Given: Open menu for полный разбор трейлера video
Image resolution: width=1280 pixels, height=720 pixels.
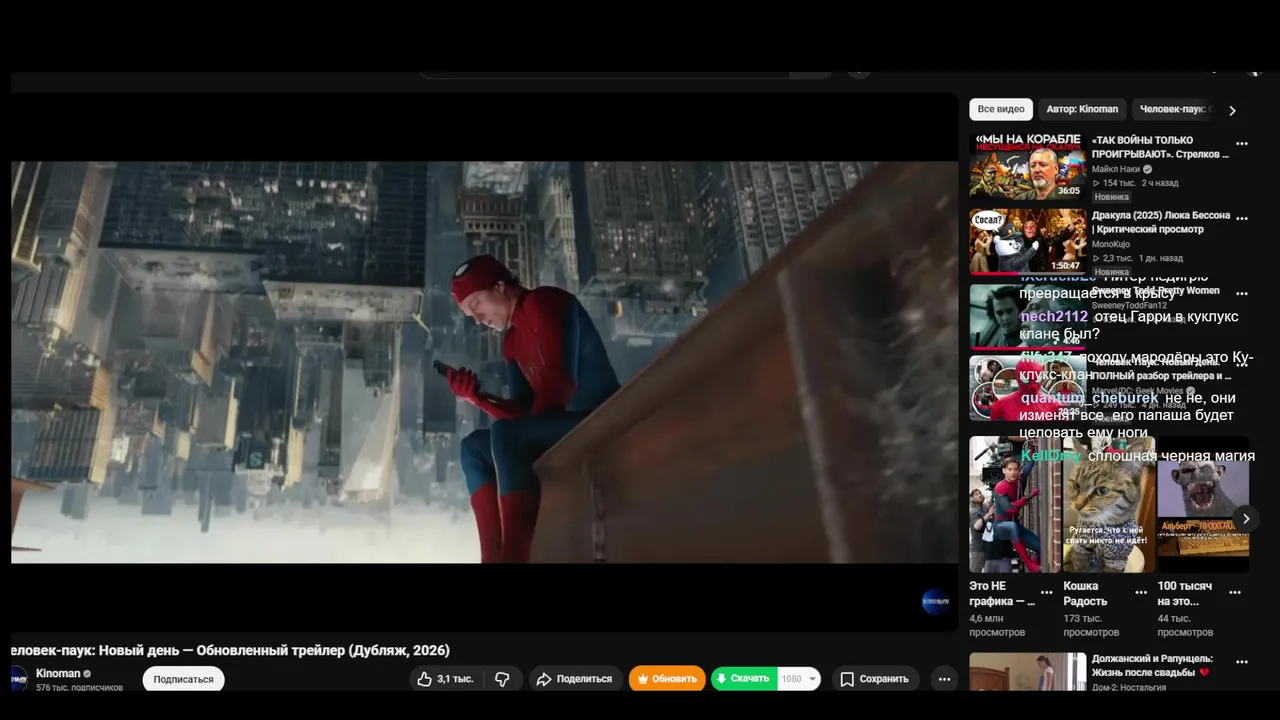Looking at the screenshot, I should pos(1242,365).
